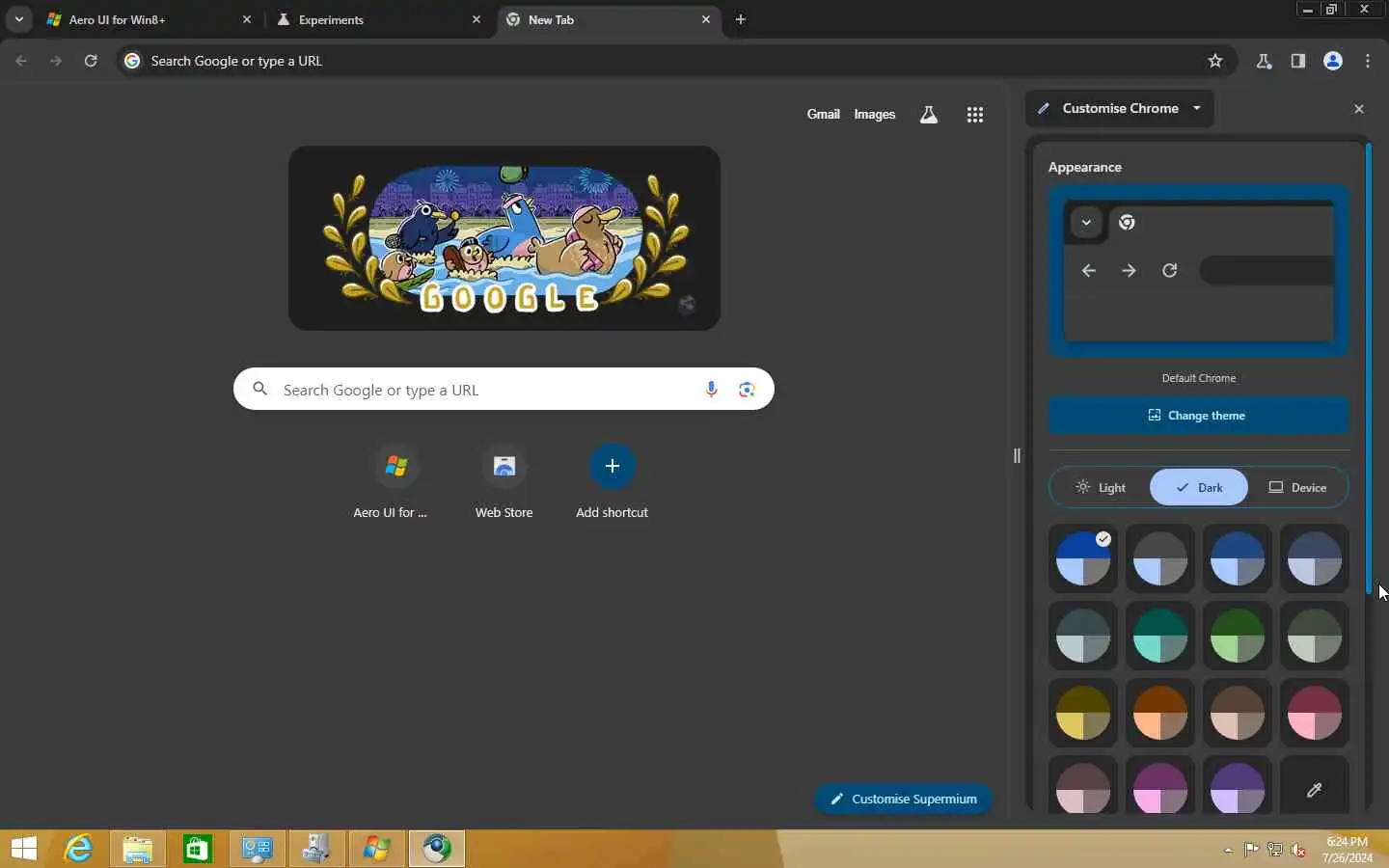The image size is (1389, 868).
Task: Switch to the Experiments tab
Action: [378, 19]
